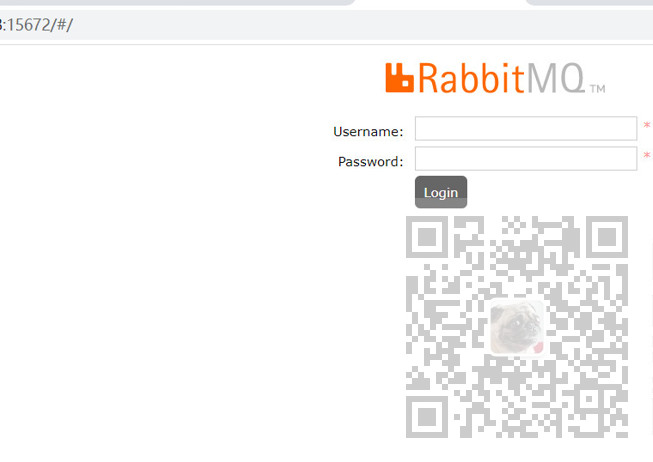
Task: Click the QR code's small bottom-right alignment square
Action: pos(589,399)
